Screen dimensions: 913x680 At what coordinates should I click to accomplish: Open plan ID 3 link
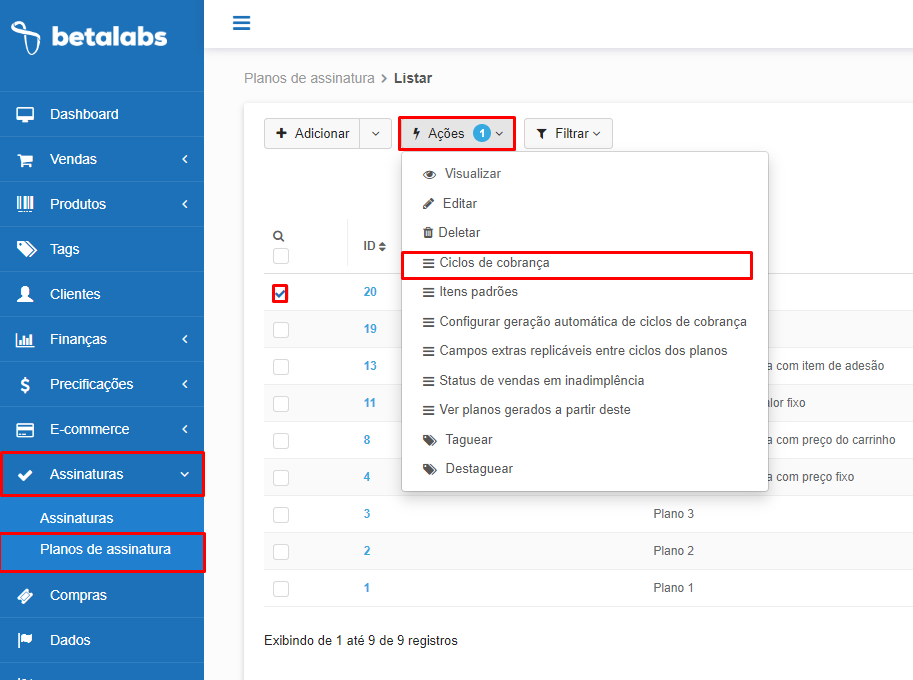pos(367,513)
